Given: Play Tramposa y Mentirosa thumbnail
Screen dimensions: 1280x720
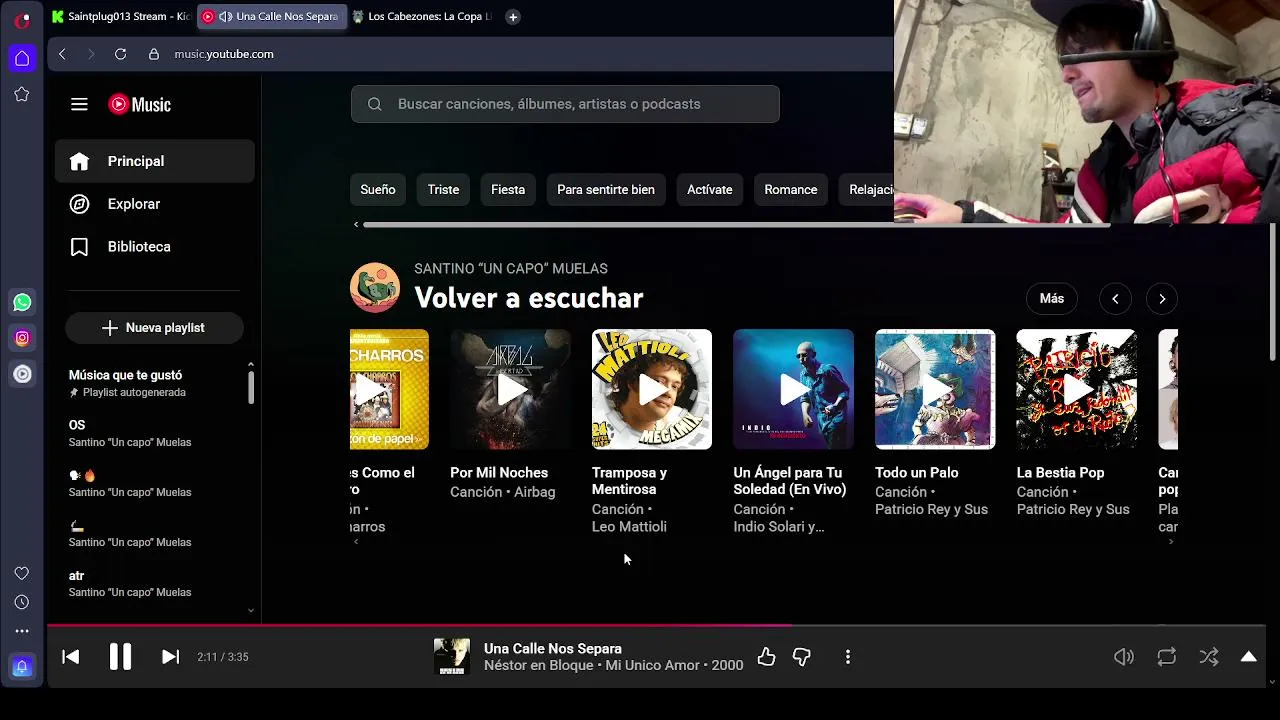Looking at the screenshot, I should [652, 389].
